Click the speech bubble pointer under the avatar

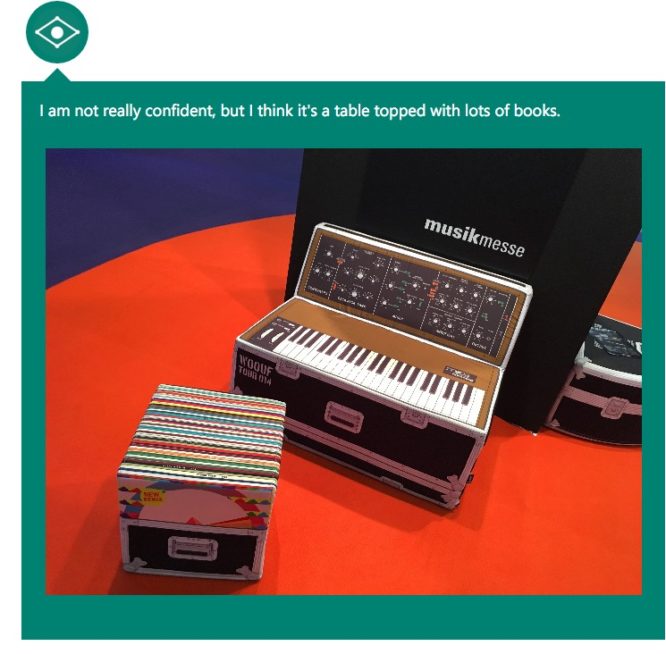click(x=57, y=75)
